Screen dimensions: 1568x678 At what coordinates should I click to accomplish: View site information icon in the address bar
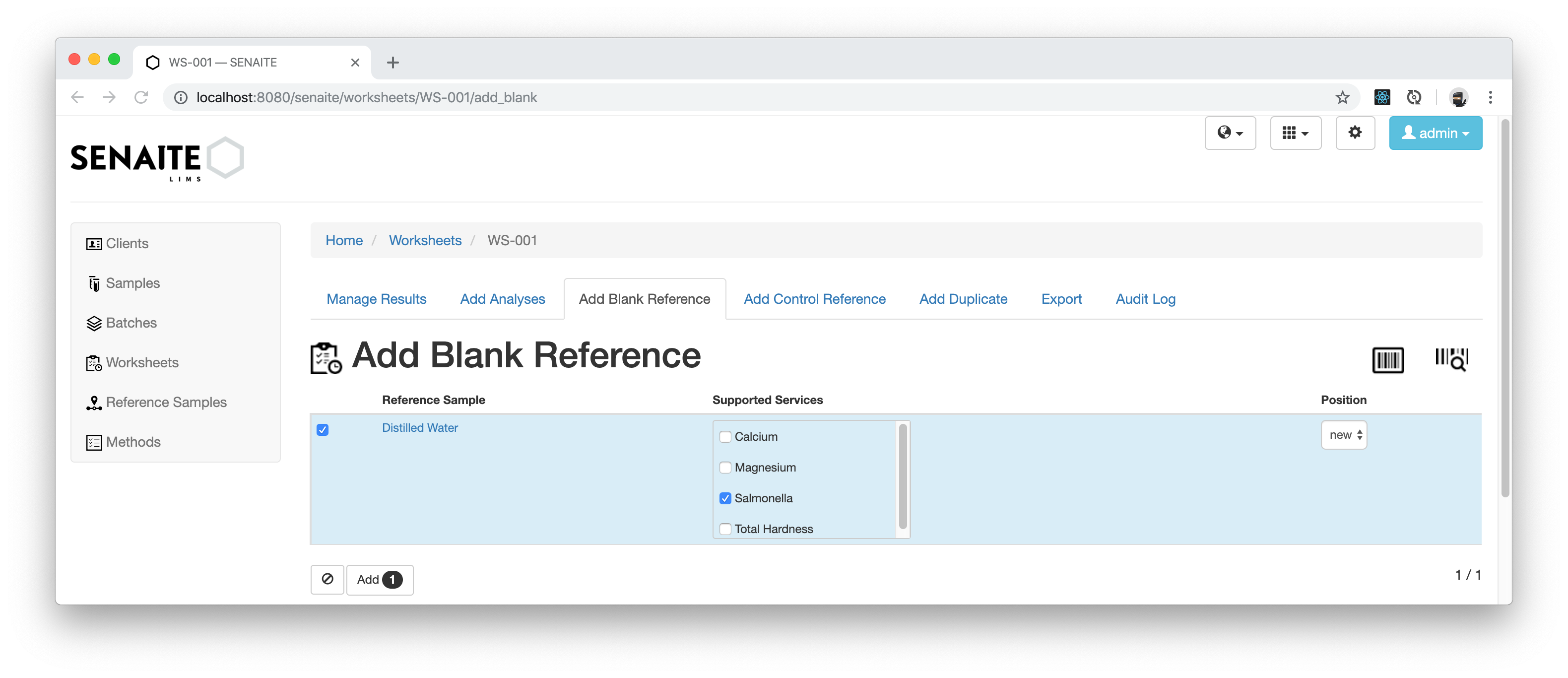point(181,97)
